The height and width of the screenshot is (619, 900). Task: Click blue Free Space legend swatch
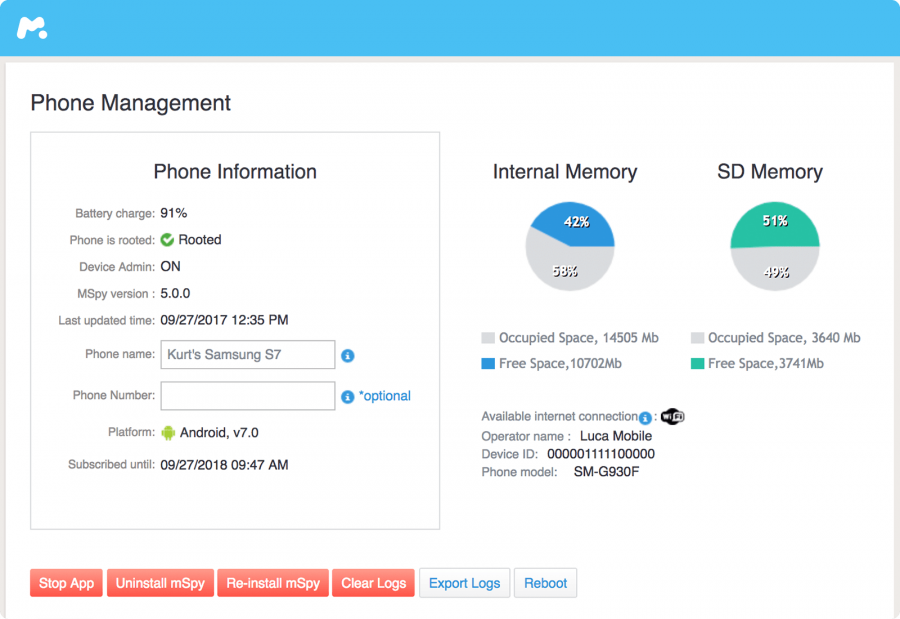coord(488,364)
